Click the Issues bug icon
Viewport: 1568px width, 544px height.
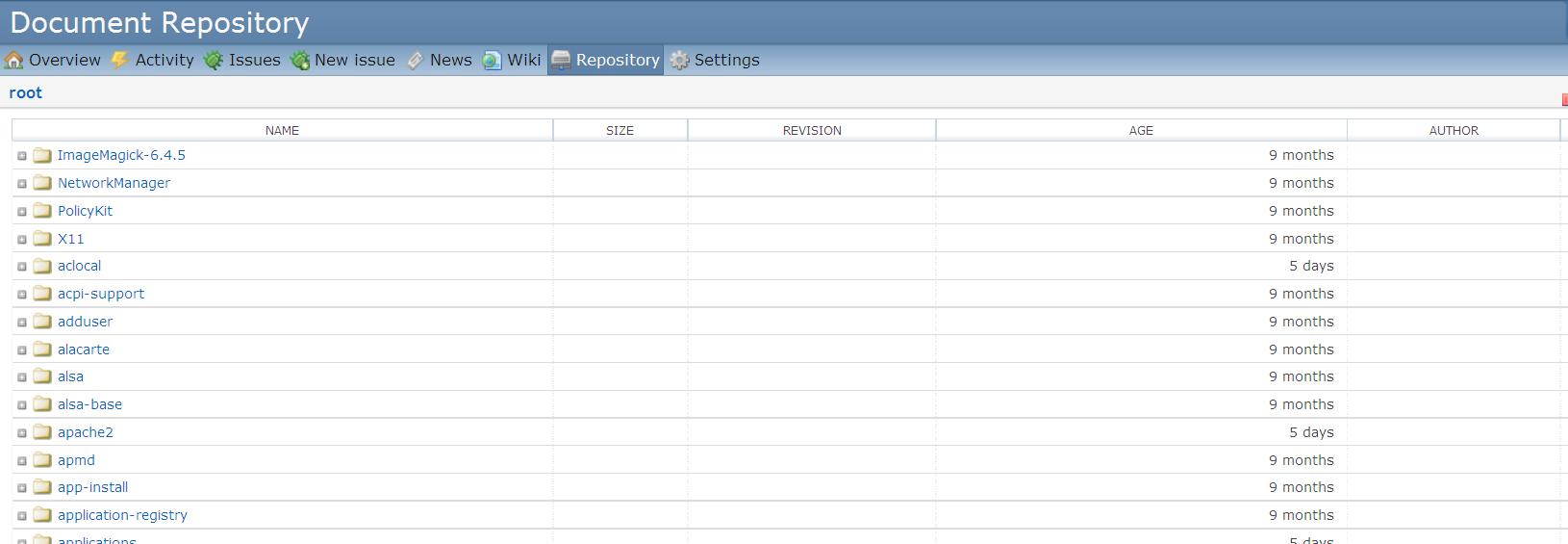pos(214,61)
